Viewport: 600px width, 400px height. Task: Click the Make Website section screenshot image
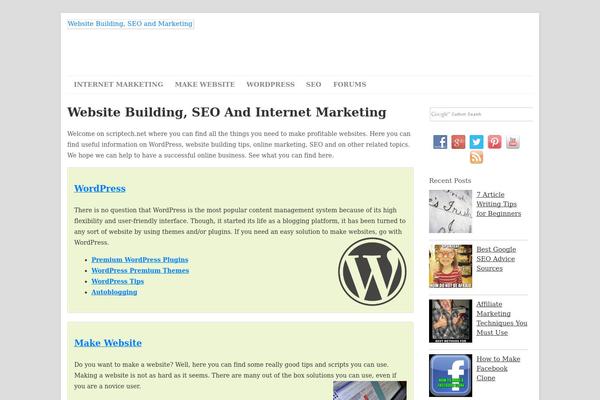click(370, 390)
